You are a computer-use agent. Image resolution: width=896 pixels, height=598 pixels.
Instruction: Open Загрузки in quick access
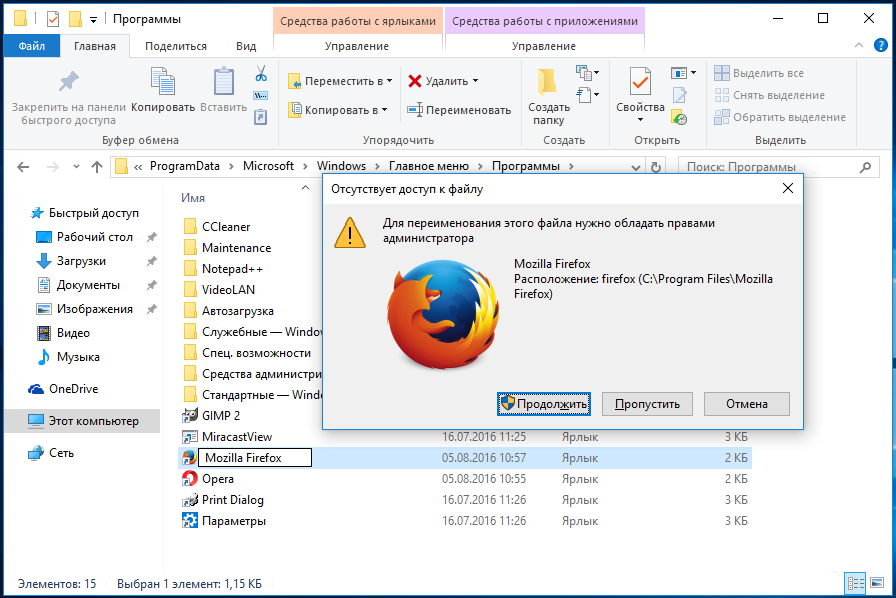pyautogui.click(x=81, y=261)
